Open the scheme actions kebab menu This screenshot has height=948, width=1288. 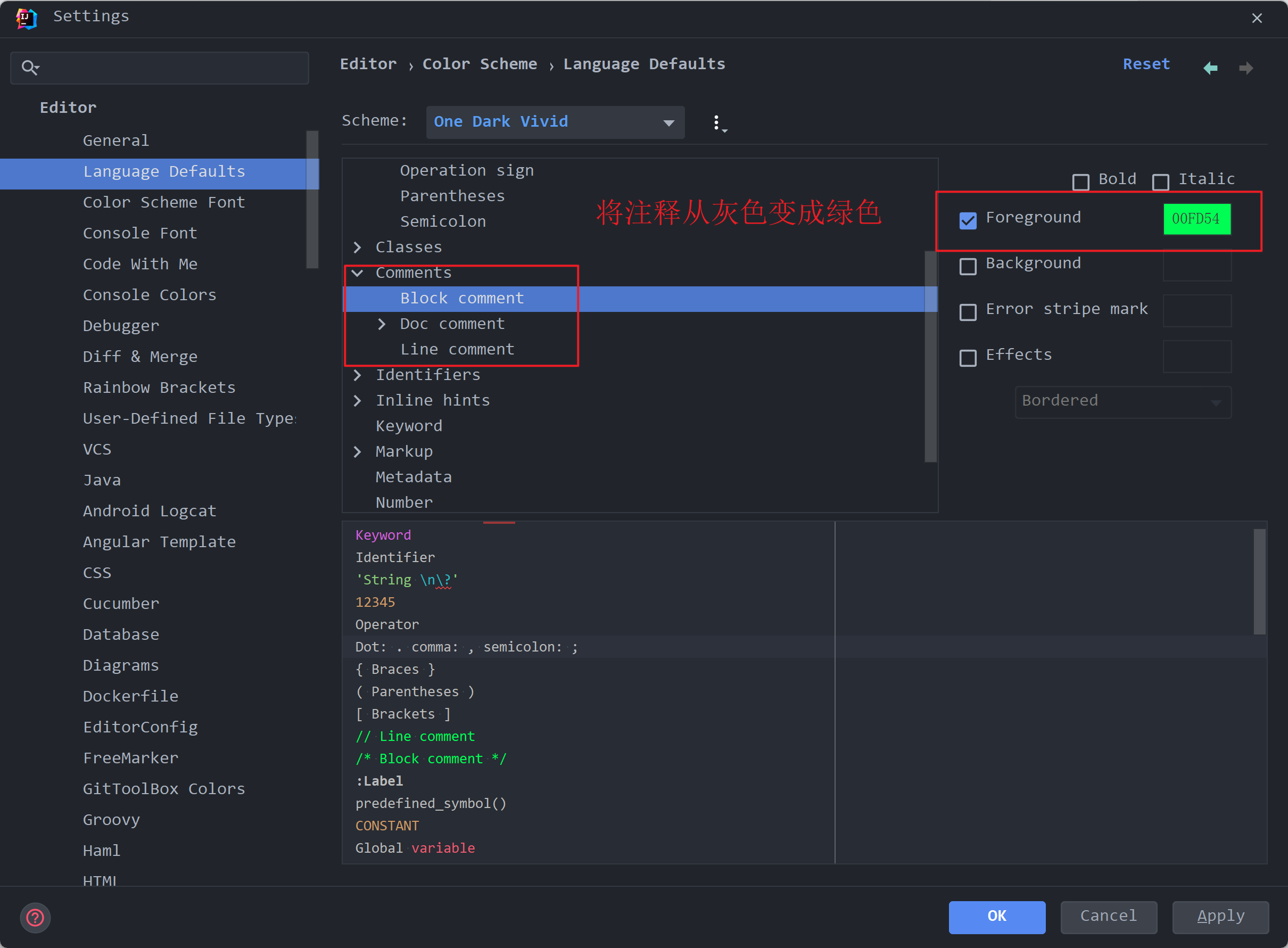(x=719, y=122)
